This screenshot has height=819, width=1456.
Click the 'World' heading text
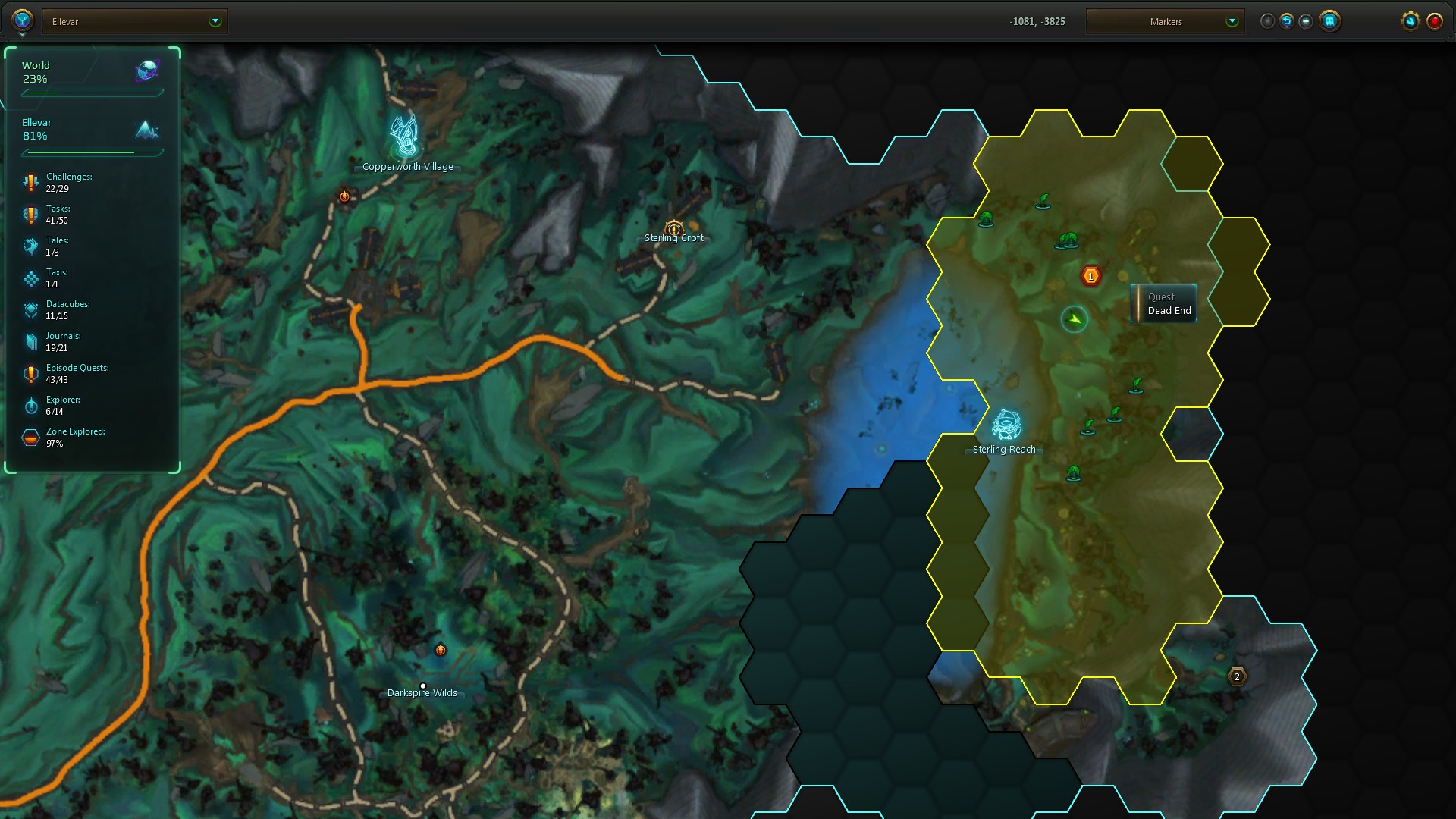[36, 66]
